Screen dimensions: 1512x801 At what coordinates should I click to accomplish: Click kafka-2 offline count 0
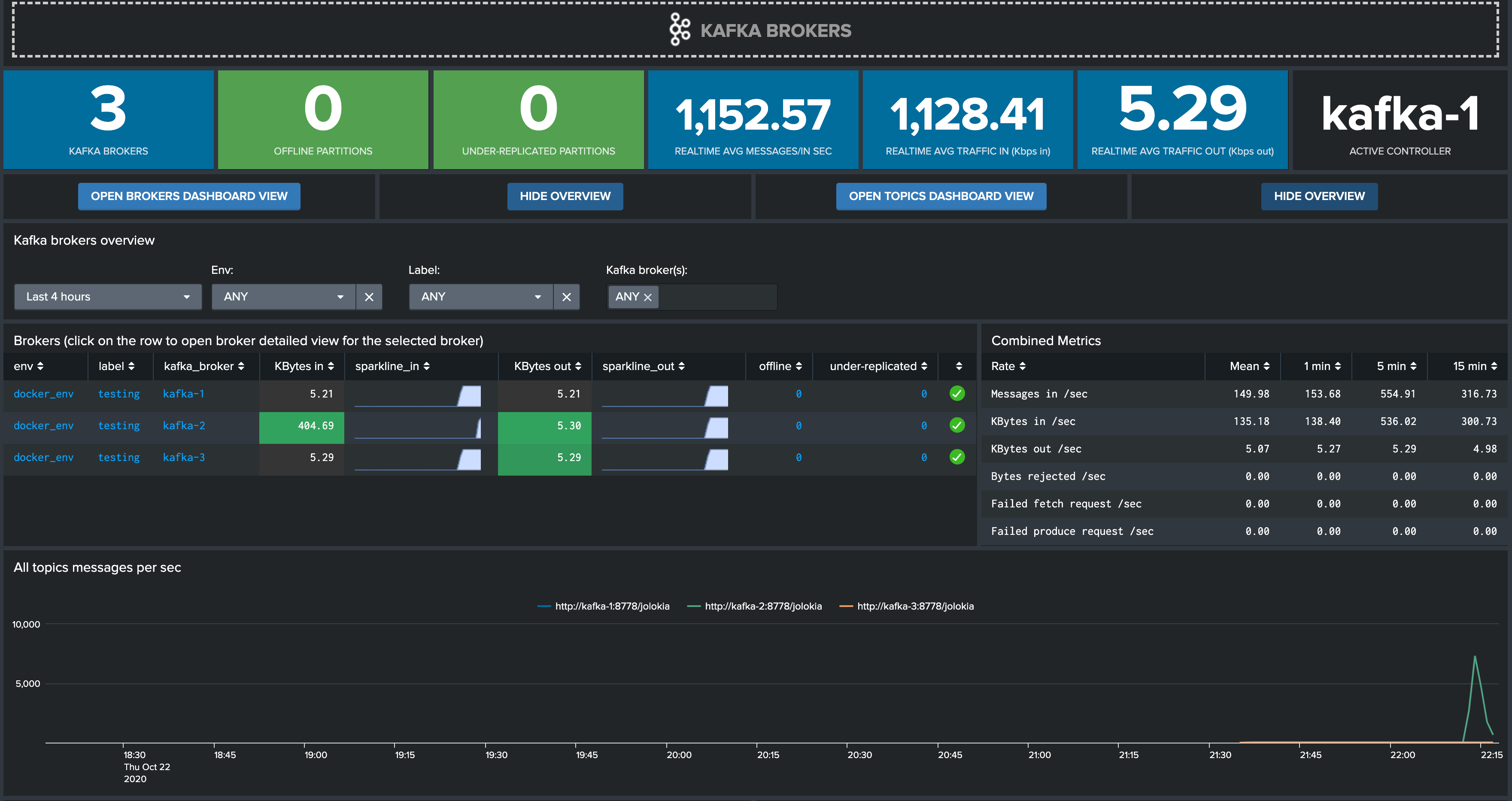point(798,425)
